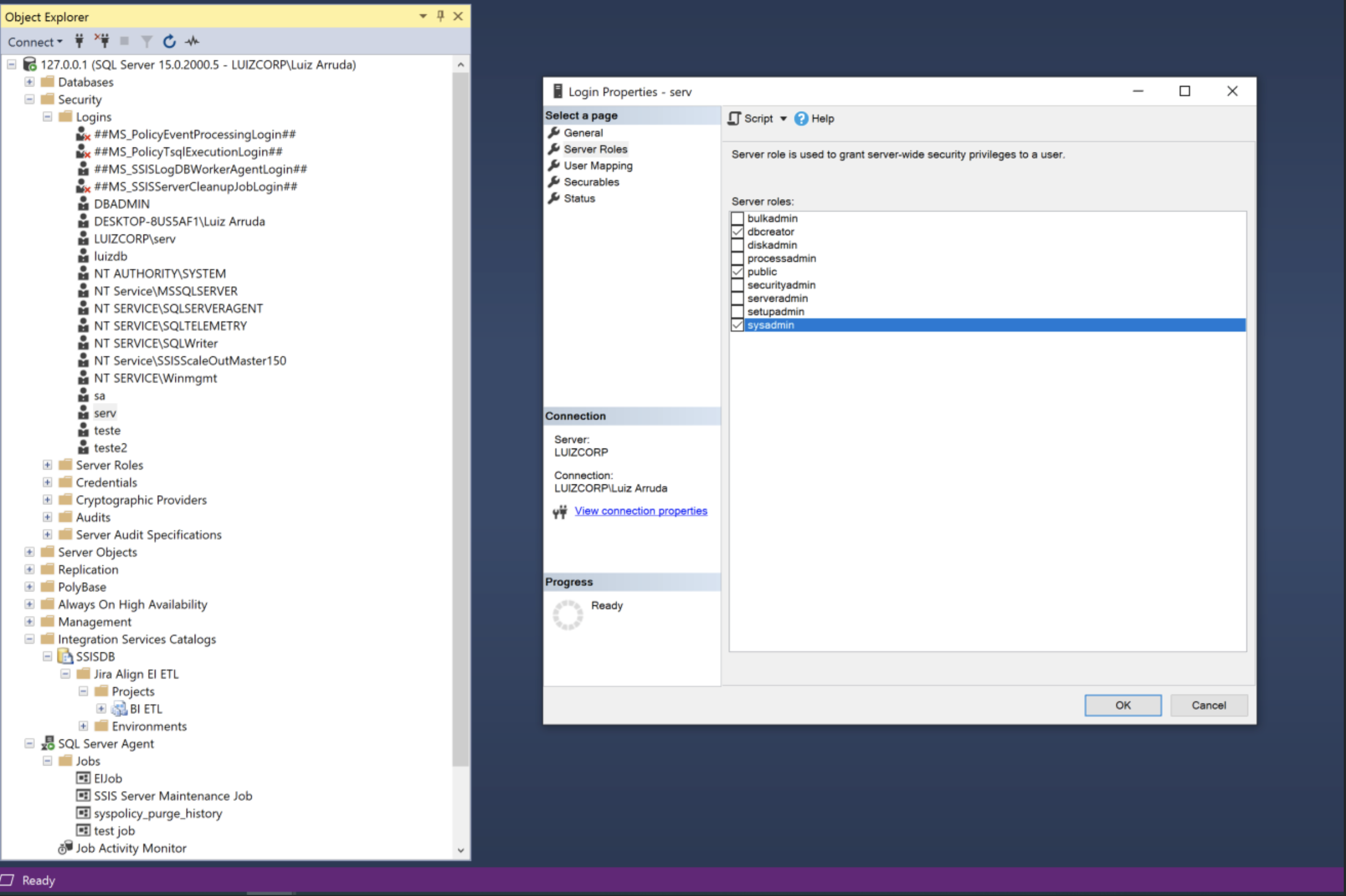Click the Filter funnel icon
Screen dimensions: 1346x896
point(147,41)
